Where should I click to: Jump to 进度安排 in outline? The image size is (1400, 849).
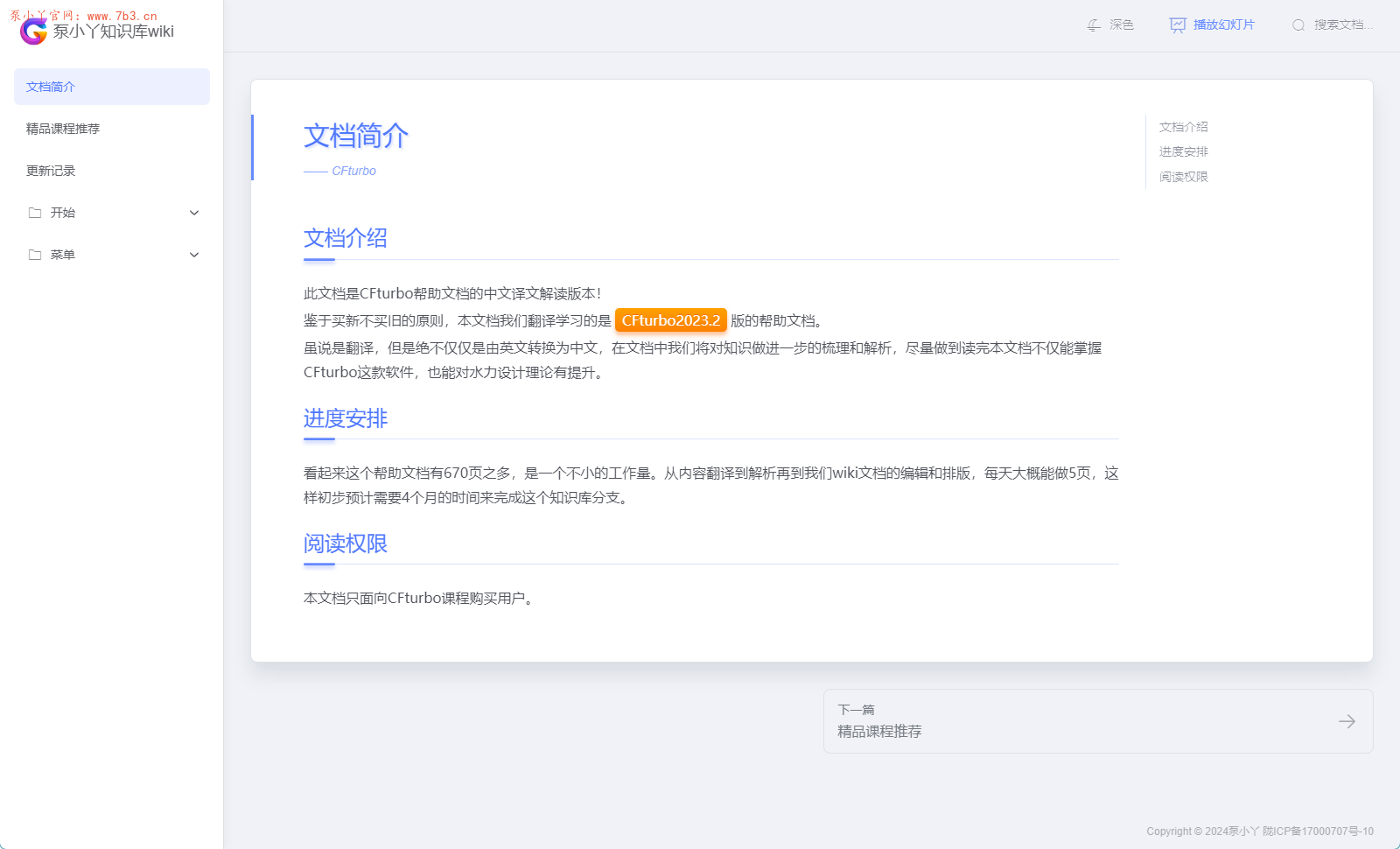click(1183, 151)
